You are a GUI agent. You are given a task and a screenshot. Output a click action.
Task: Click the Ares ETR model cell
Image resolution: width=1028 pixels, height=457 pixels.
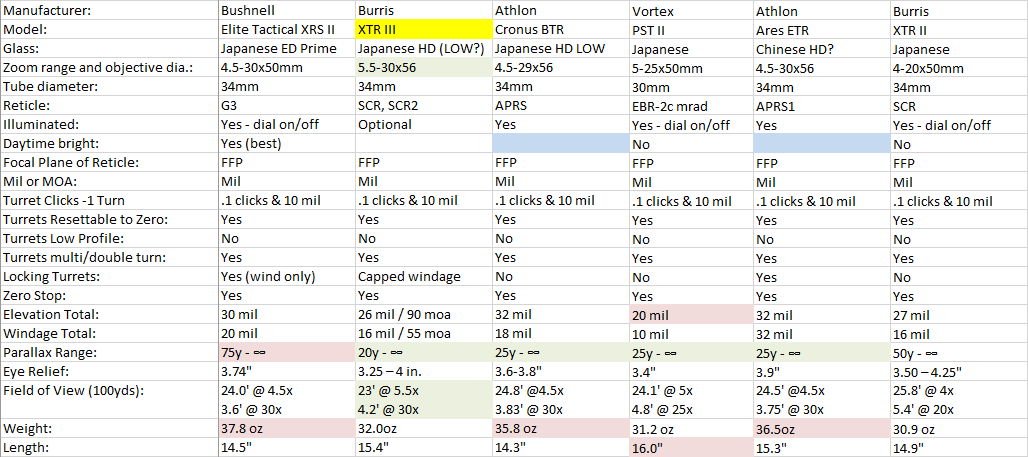point(821,29)
